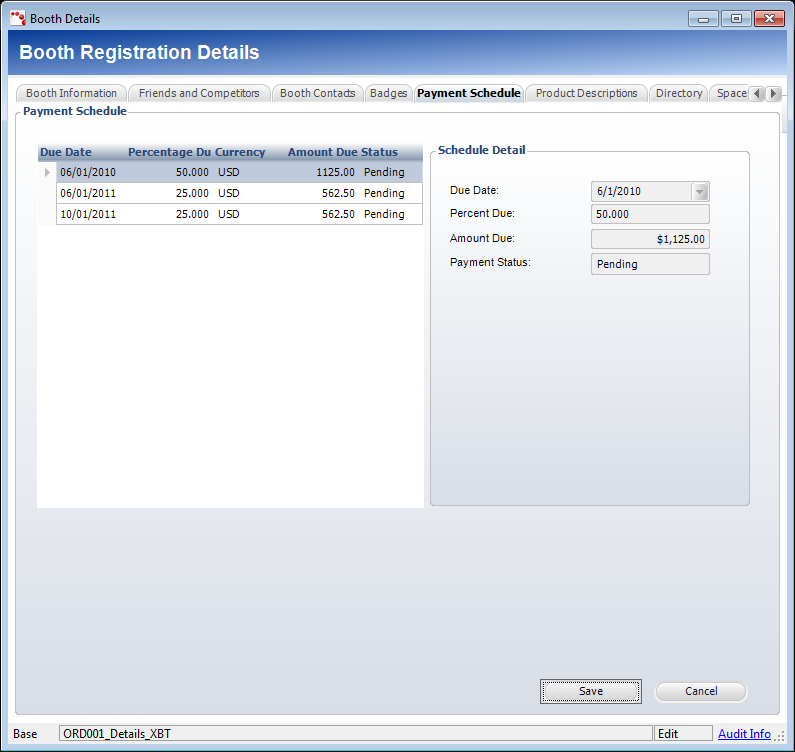Select the Payment Schedule tab
This screenshot has width=795, height=752.
(x=469, y=93)
